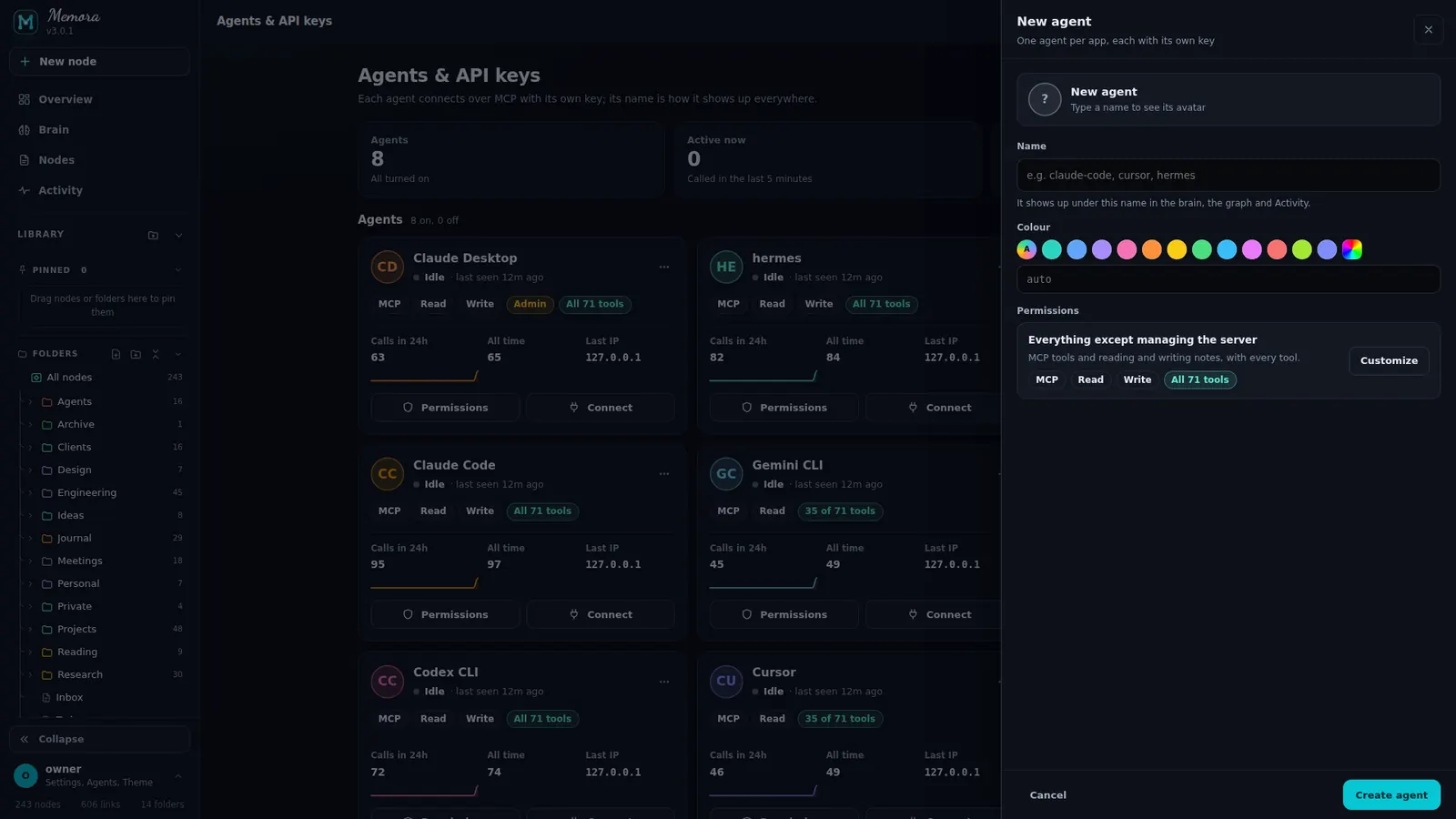Click the new-folder icon in FOLDERS header
1456x819 pixels.
click(136, 354)
